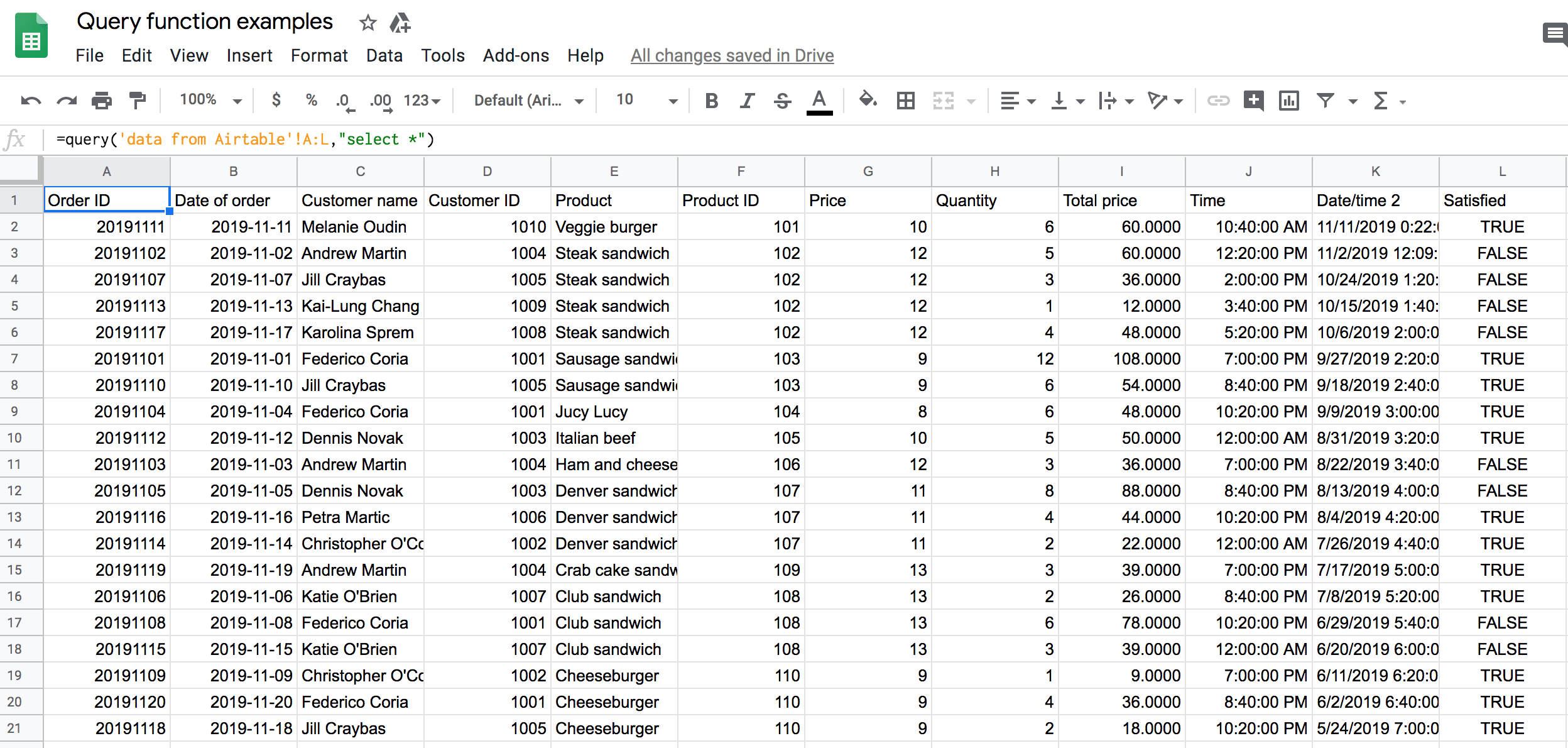Expand the more number formats 123 menu
Screen dimensions: 1568x748
(x=422, y=100)
